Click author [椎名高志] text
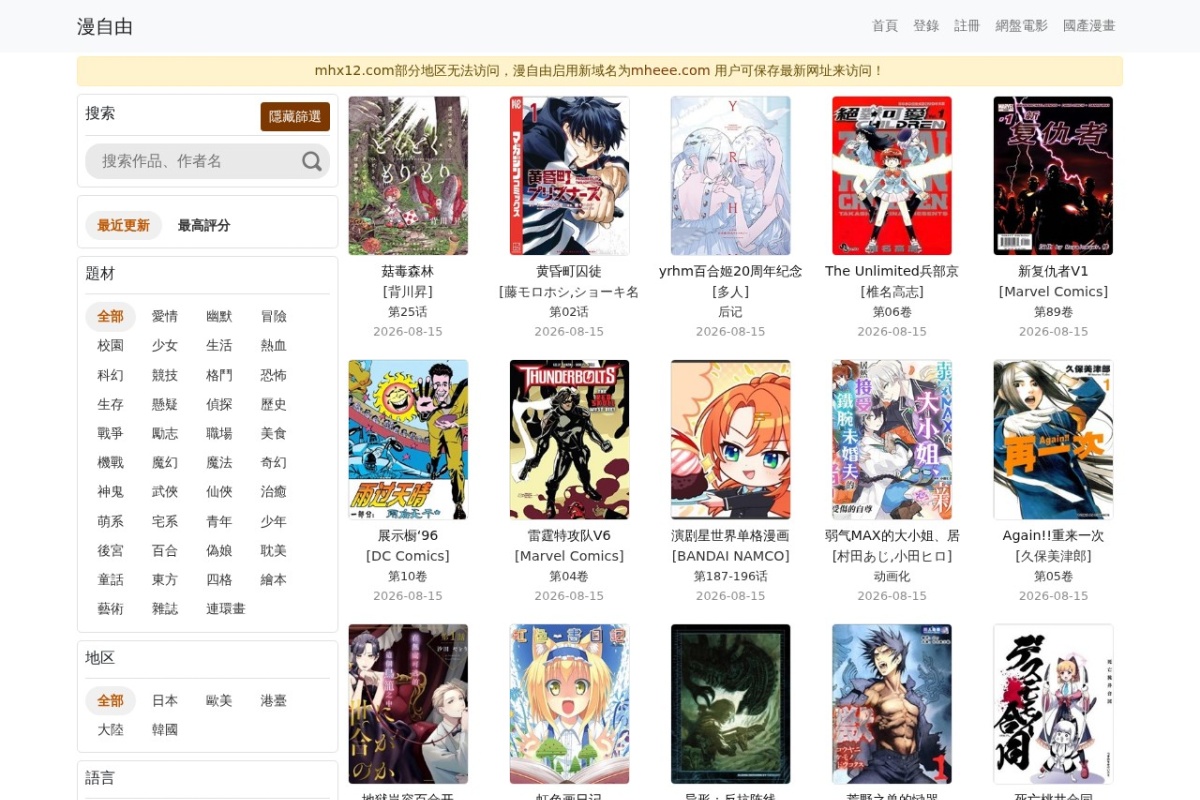1200x800 pixels. [x=892, y=291]
